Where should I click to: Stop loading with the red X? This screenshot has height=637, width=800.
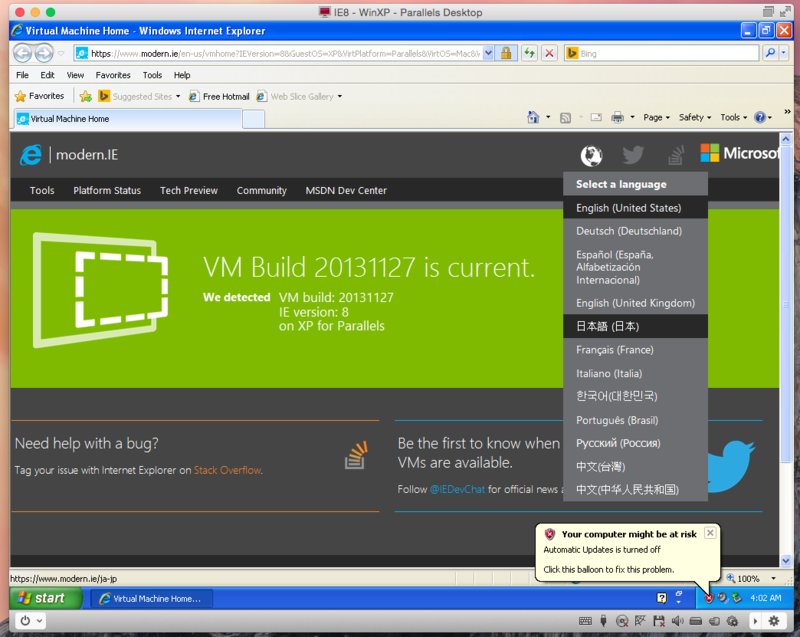[x=549, y=53]
